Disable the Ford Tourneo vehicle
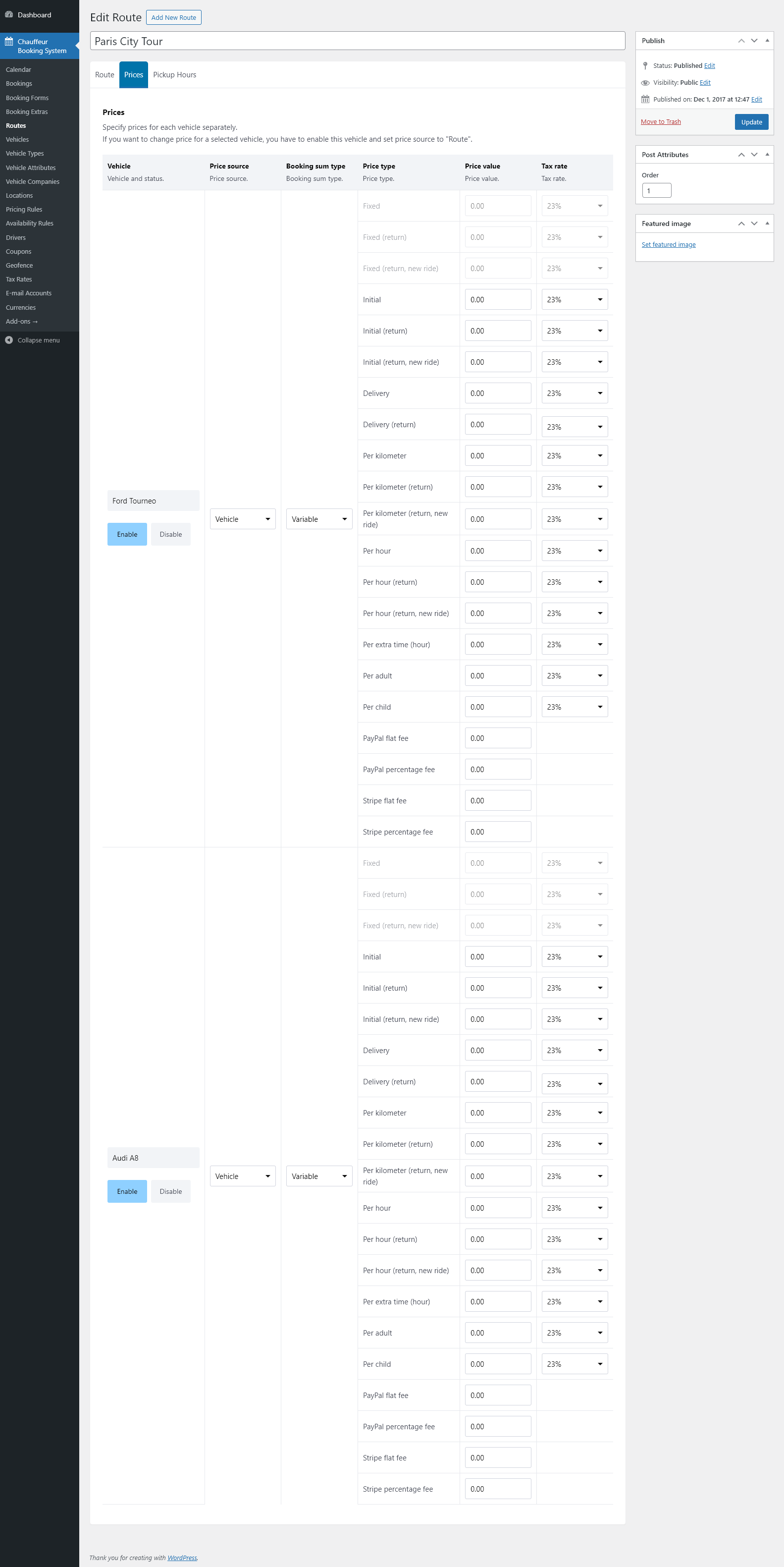Screen dimensions: 784x1567 point(170,534)
